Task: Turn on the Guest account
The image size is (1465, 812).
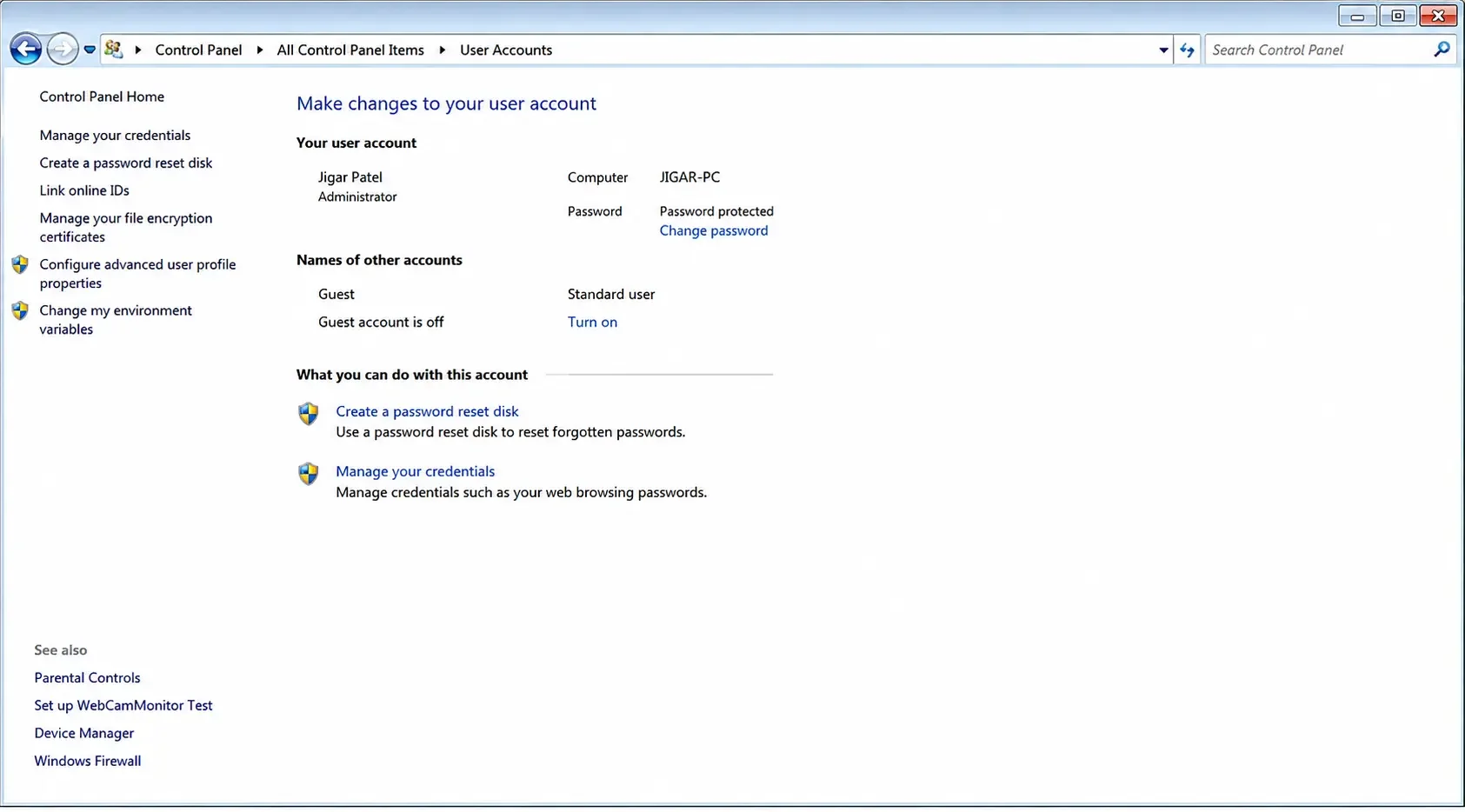Action: 592,322
